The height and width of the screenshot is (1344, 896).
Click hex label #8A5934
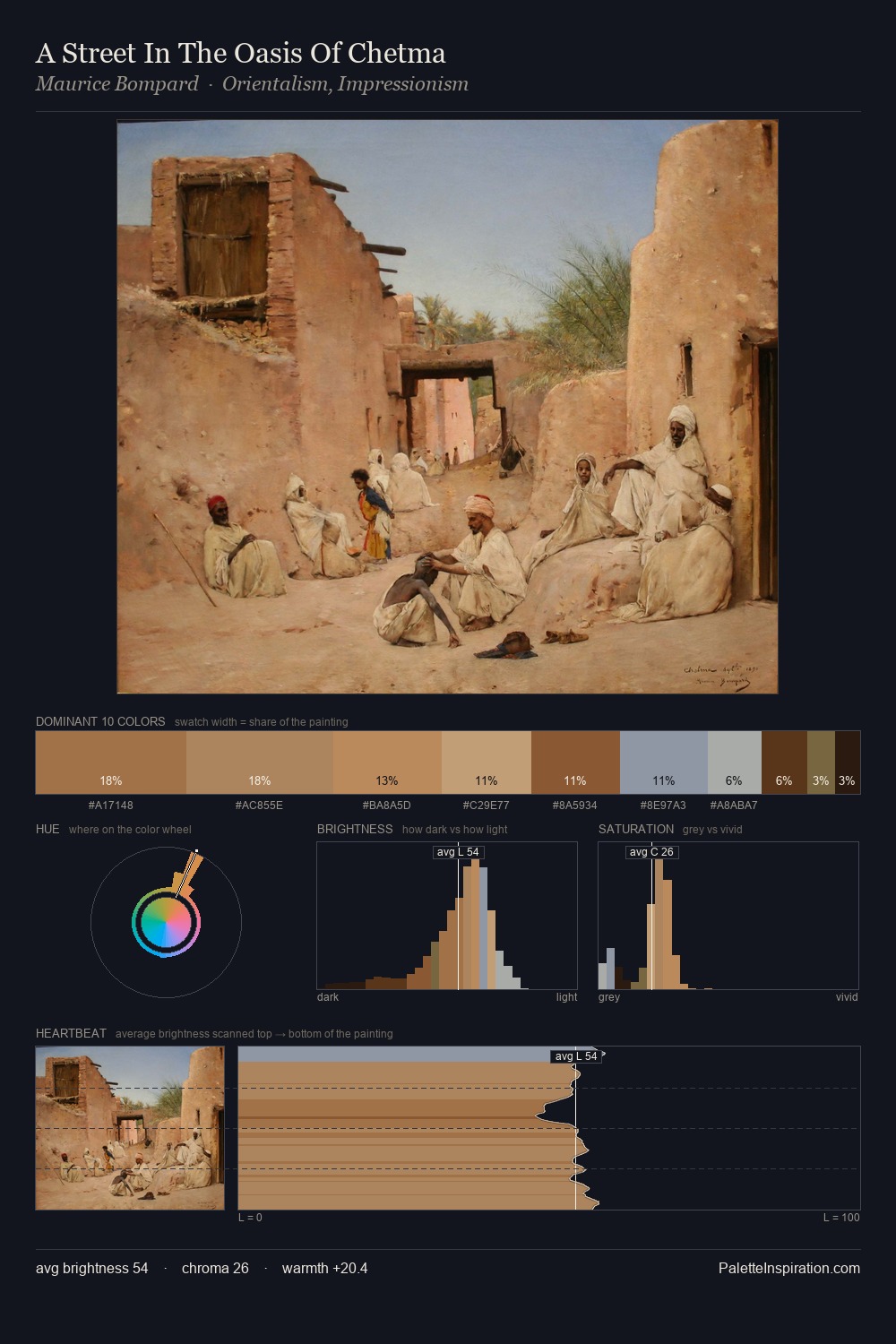575,806
